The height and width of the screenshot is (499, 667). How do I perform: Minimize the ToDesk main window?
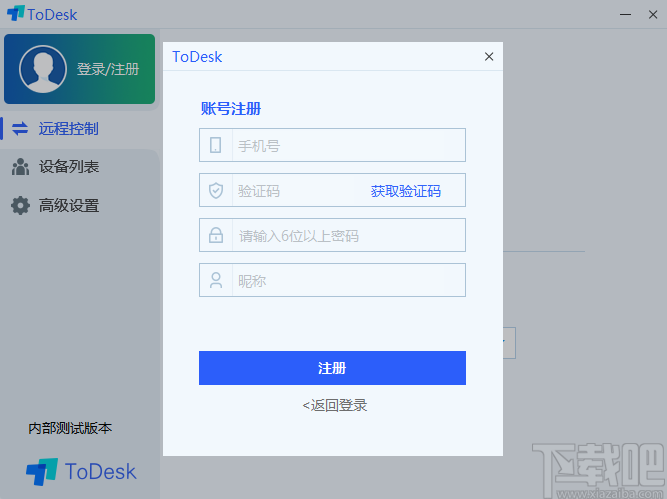[x=625, y=14]
